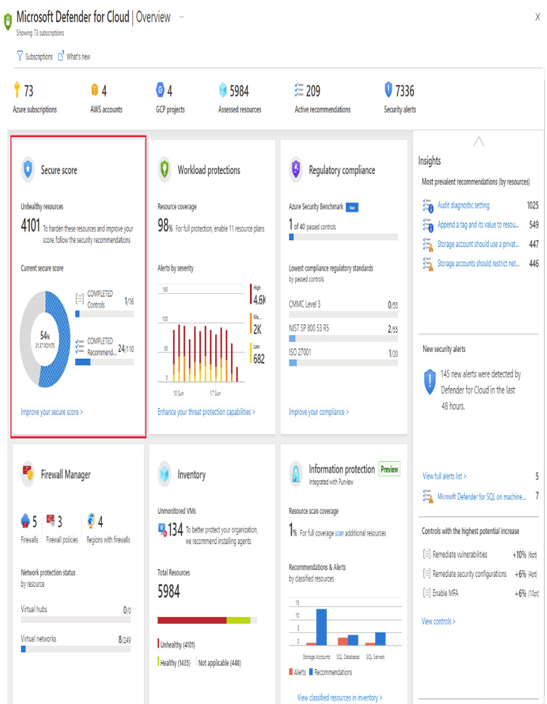Click Improve your secure score link
The height and width of the screenshot is (704, 547).
52,412
